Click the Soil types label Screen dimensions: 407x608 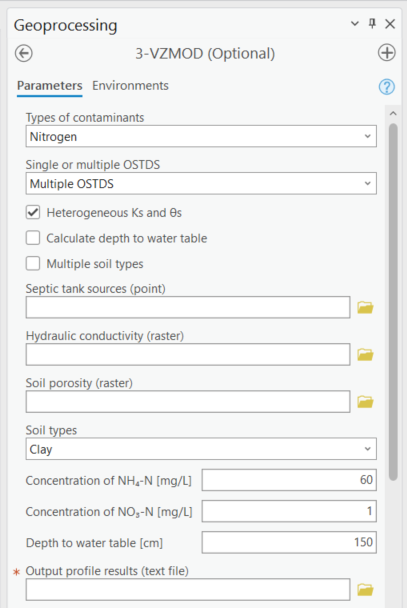pyautogui.click(x=51, y=430)
